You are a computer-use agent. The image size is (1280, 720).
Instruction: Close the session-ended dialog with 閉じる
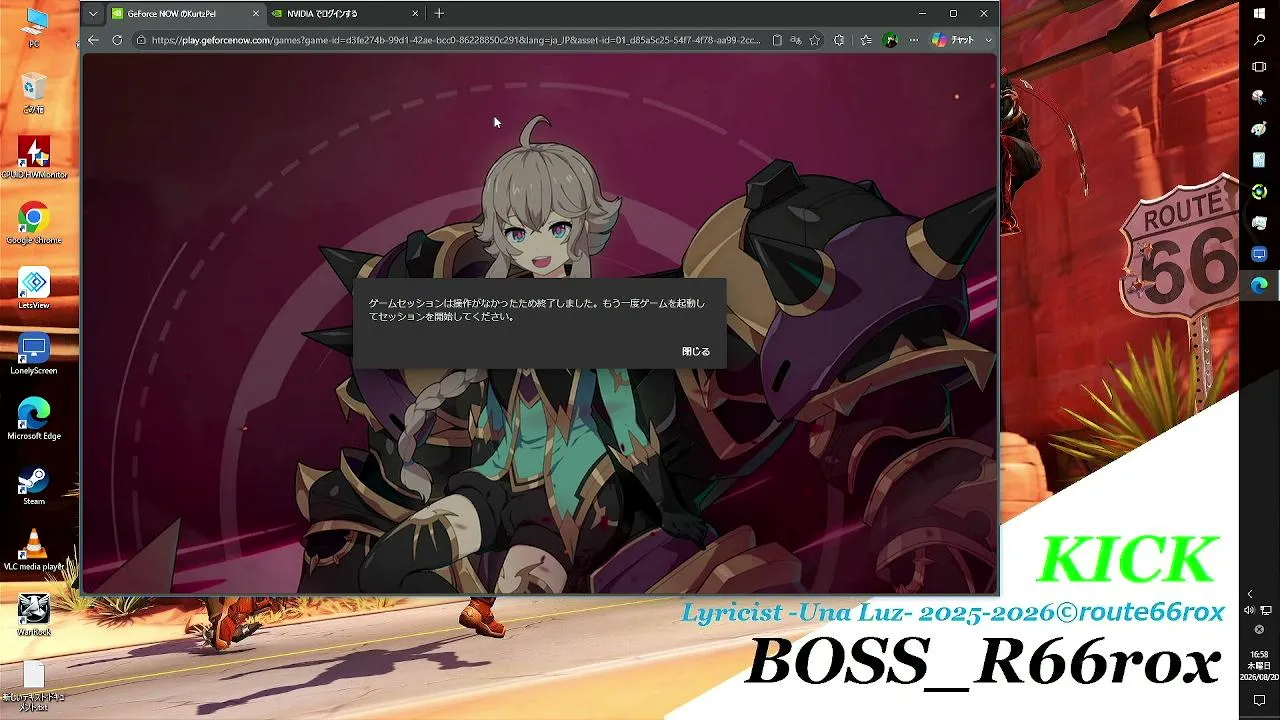pos(696,352)
